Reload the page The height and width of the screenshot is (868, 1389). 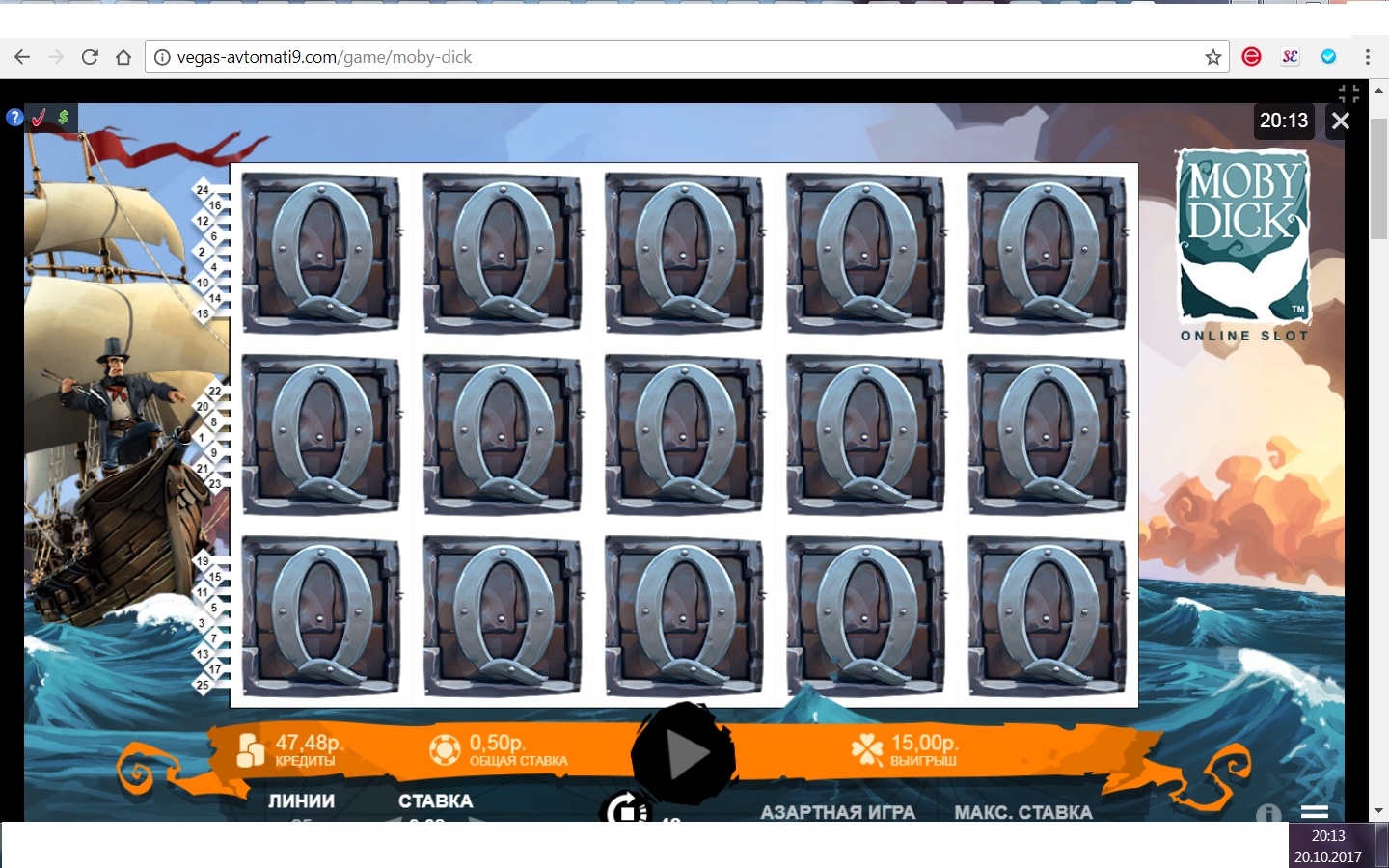pyautogui.click(x=90, y=57)
